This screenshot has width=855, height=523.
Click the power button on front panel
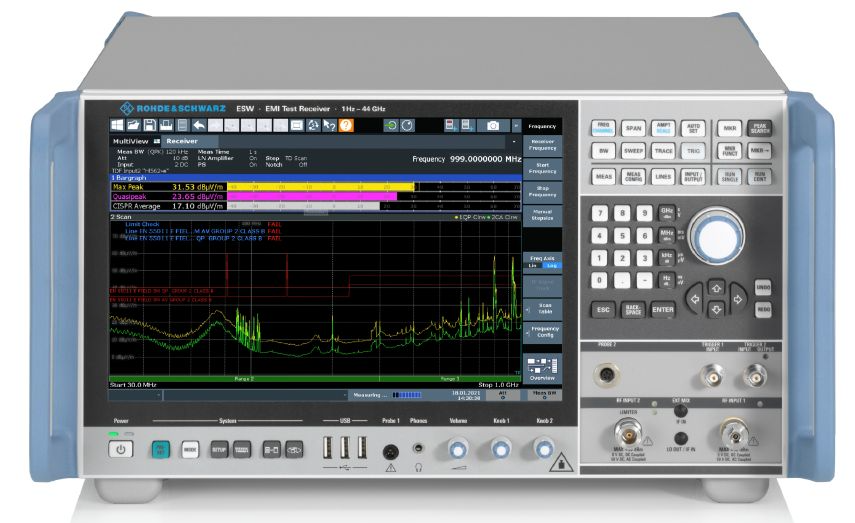click(x=121, y=449)
